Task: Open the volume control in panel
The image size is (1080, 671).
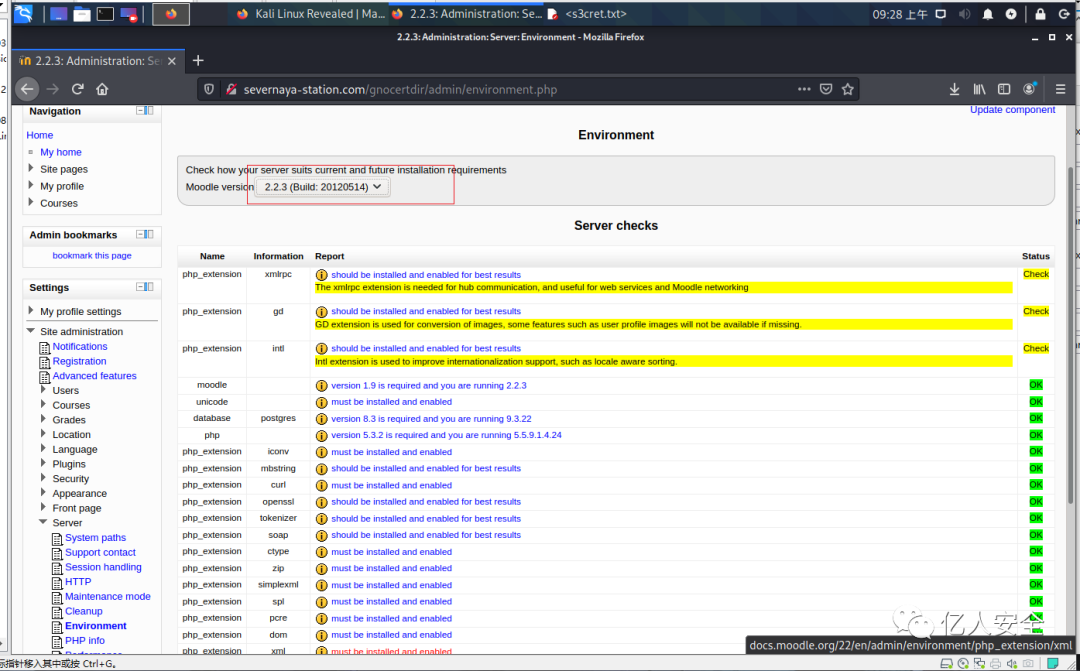Action: tap(964, 14)
